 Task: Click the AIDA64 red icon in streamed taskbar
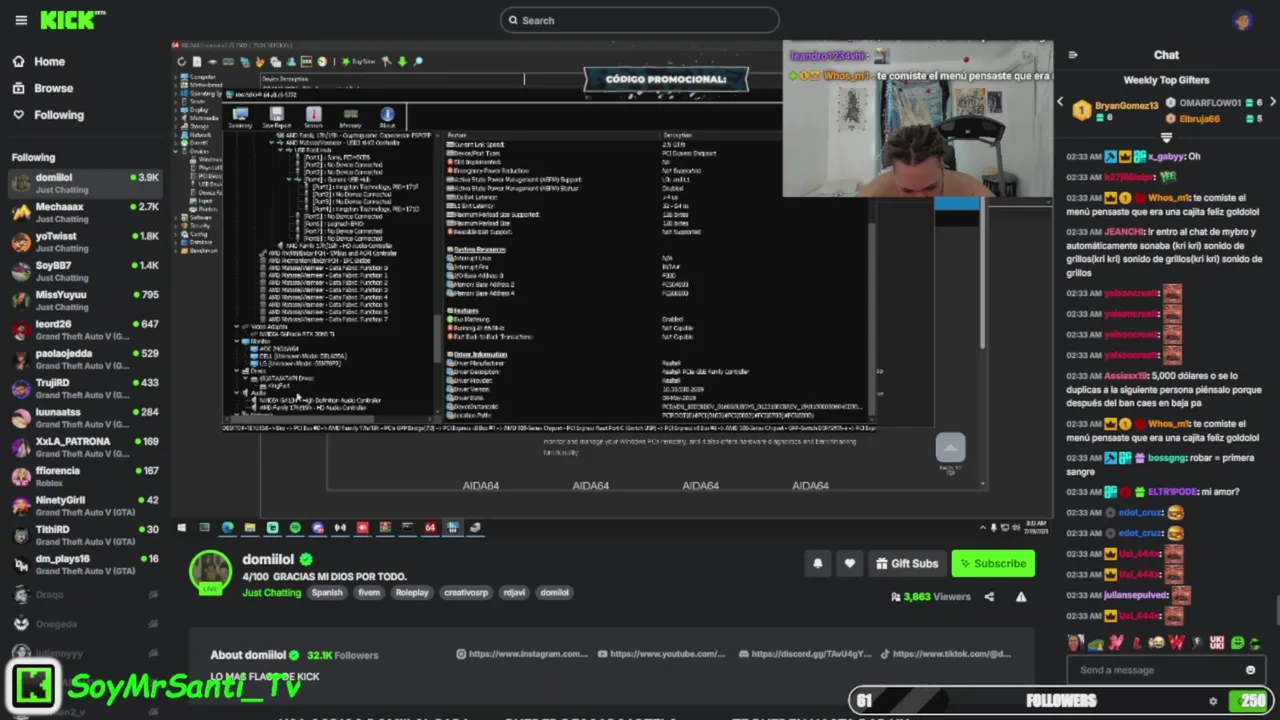tap(430, 527)
